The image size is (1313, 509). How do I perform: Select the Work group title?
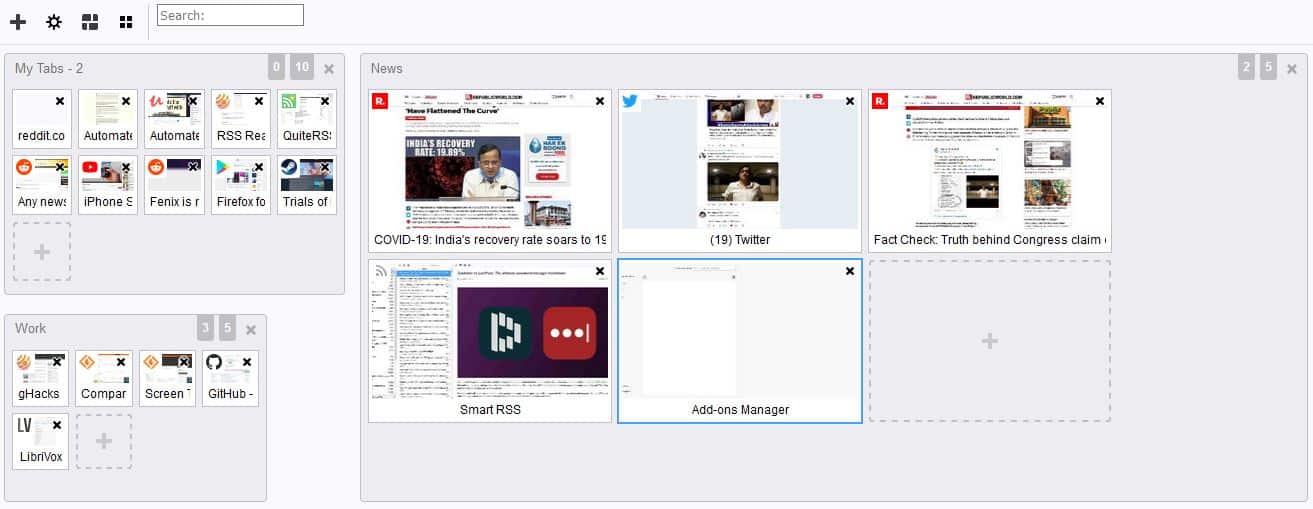click(30, 328)
